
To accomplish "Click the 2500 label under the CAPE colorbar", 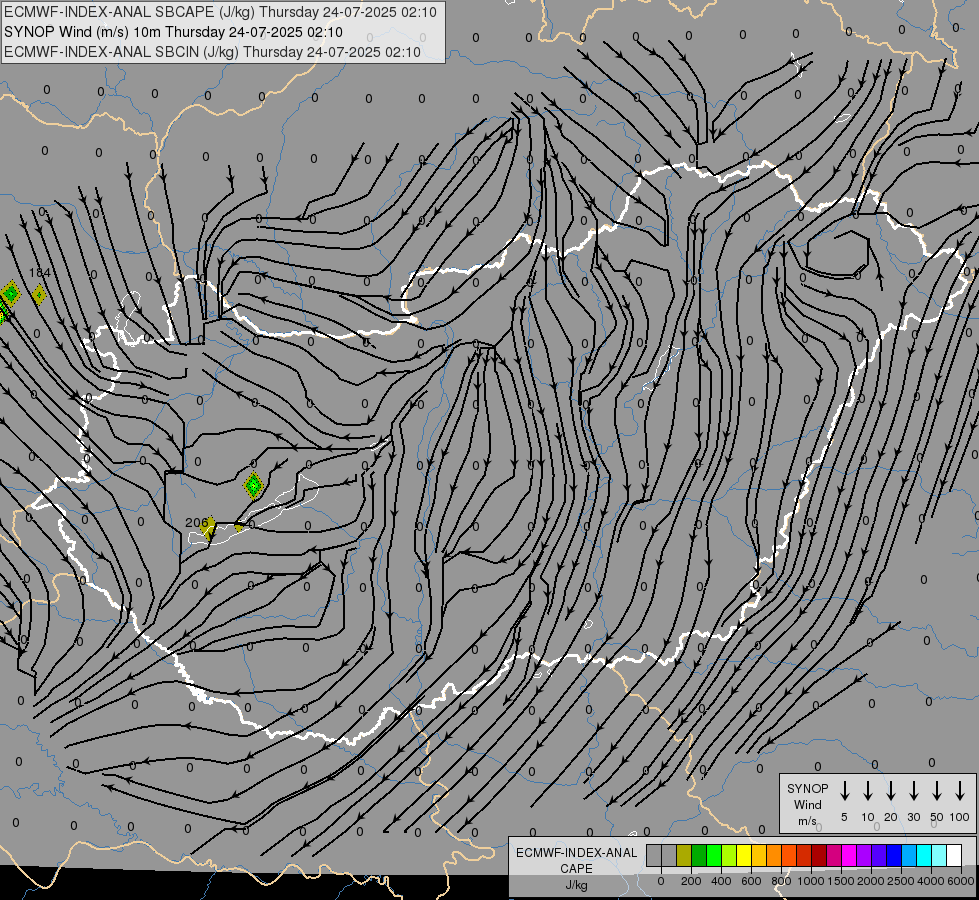I will click(901, 881).
